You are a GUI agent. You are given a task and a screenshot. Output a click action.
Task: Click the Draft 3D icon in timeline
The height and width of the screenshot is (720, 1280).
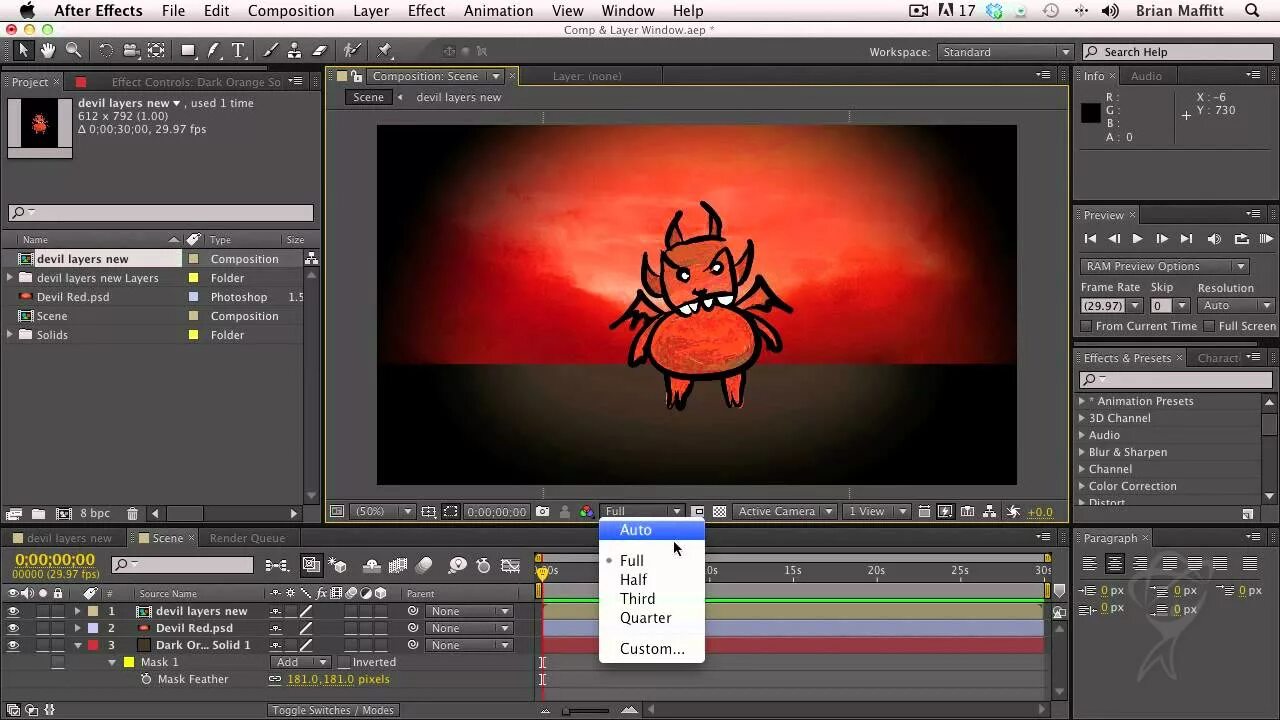click(x=338, y=565)
